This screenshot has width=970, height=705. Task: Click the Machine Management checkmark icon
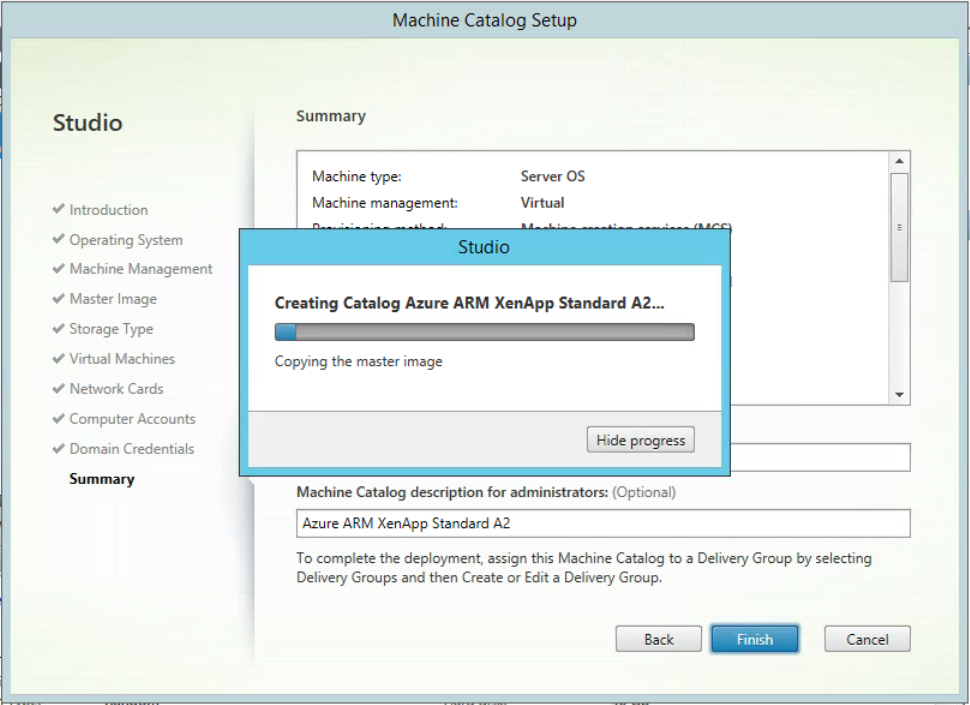pos(59,268)
